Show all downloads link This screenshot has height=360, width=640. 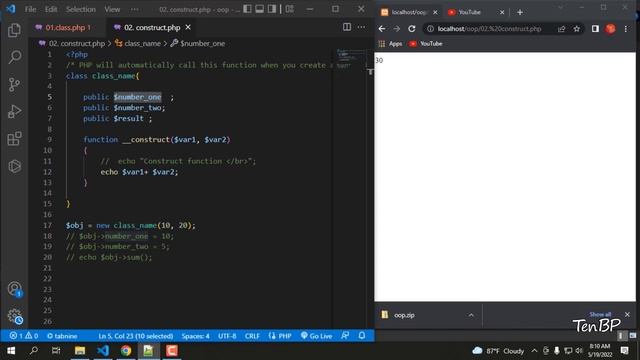[x=600, y=314]
